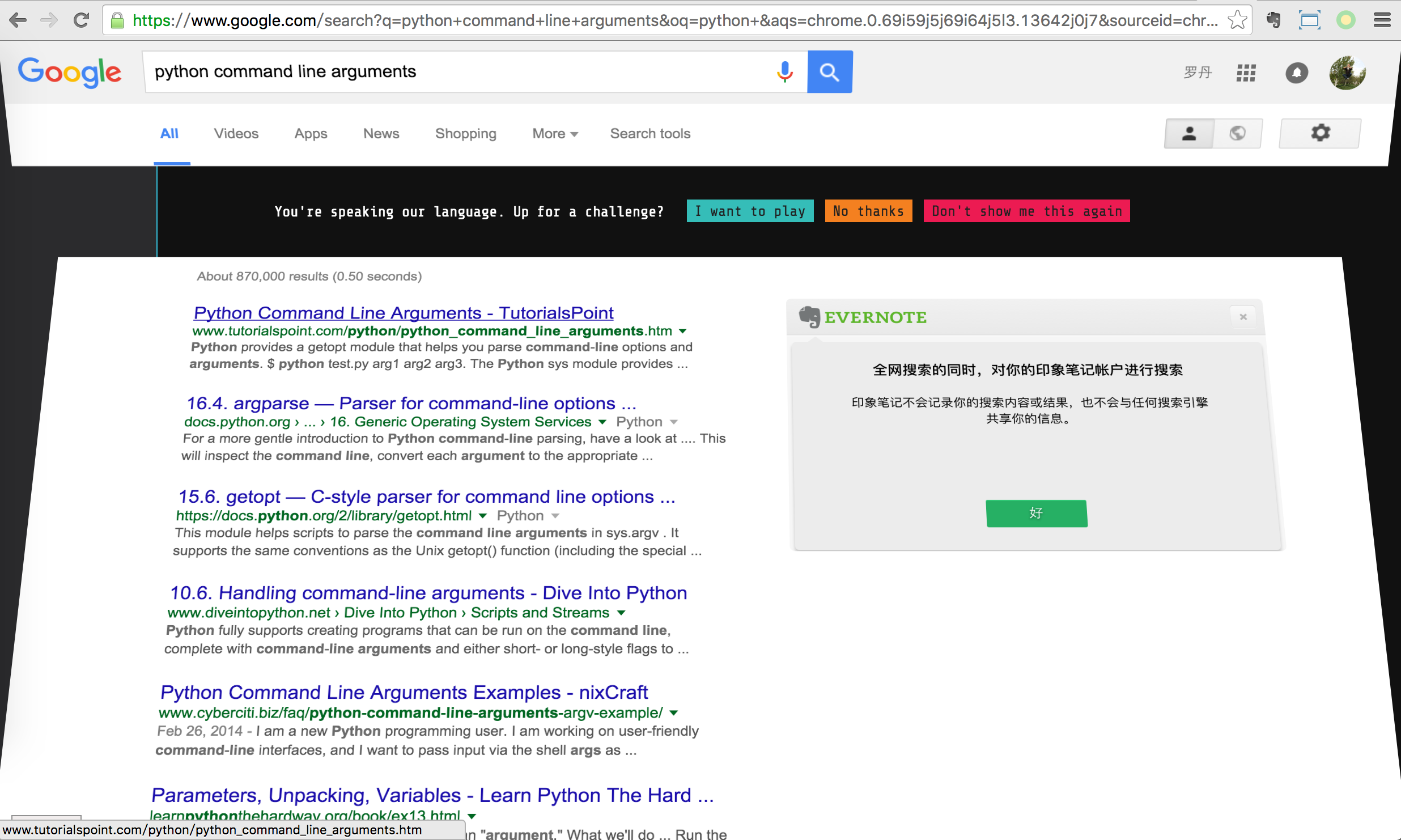The height and width of the screenshot is (840, 1401).
Task: Click the green 好 button in Evernote popup
Action: (1036, 513)
